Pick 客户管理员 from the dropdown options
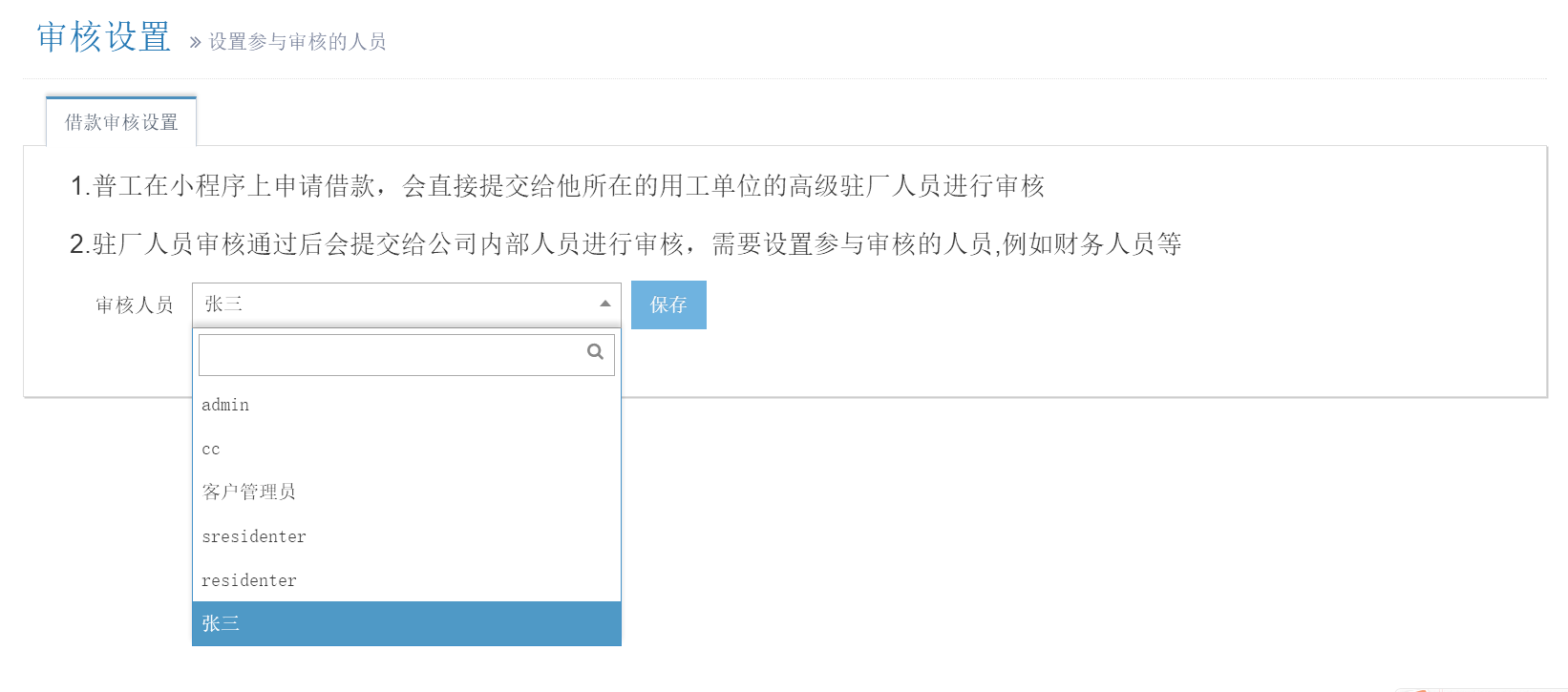Viewport: 1568px width, 692px height. pos(407,493)
